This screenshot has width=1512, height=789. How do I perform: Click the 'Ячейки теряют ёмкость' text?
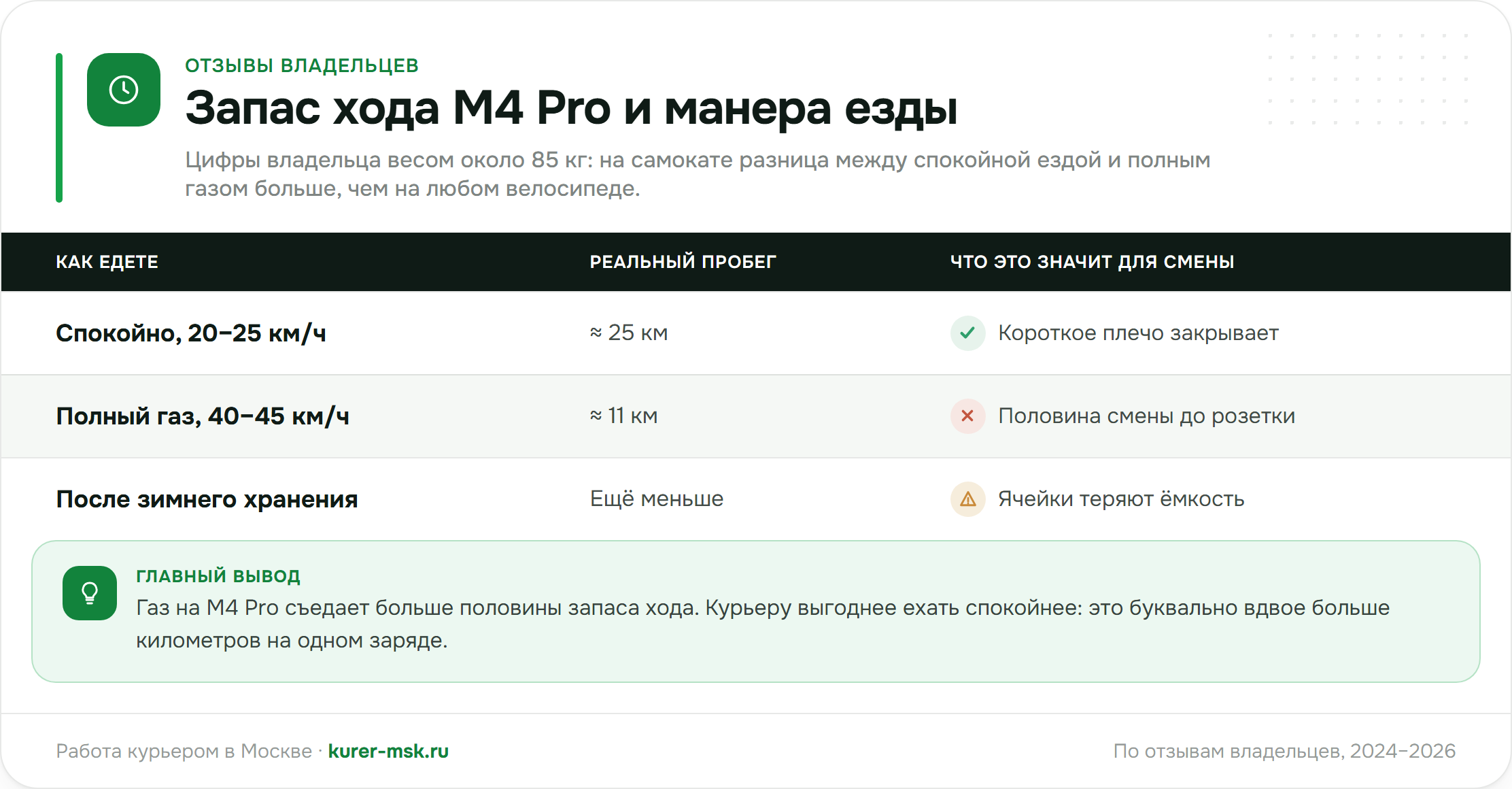[1121, 499]
